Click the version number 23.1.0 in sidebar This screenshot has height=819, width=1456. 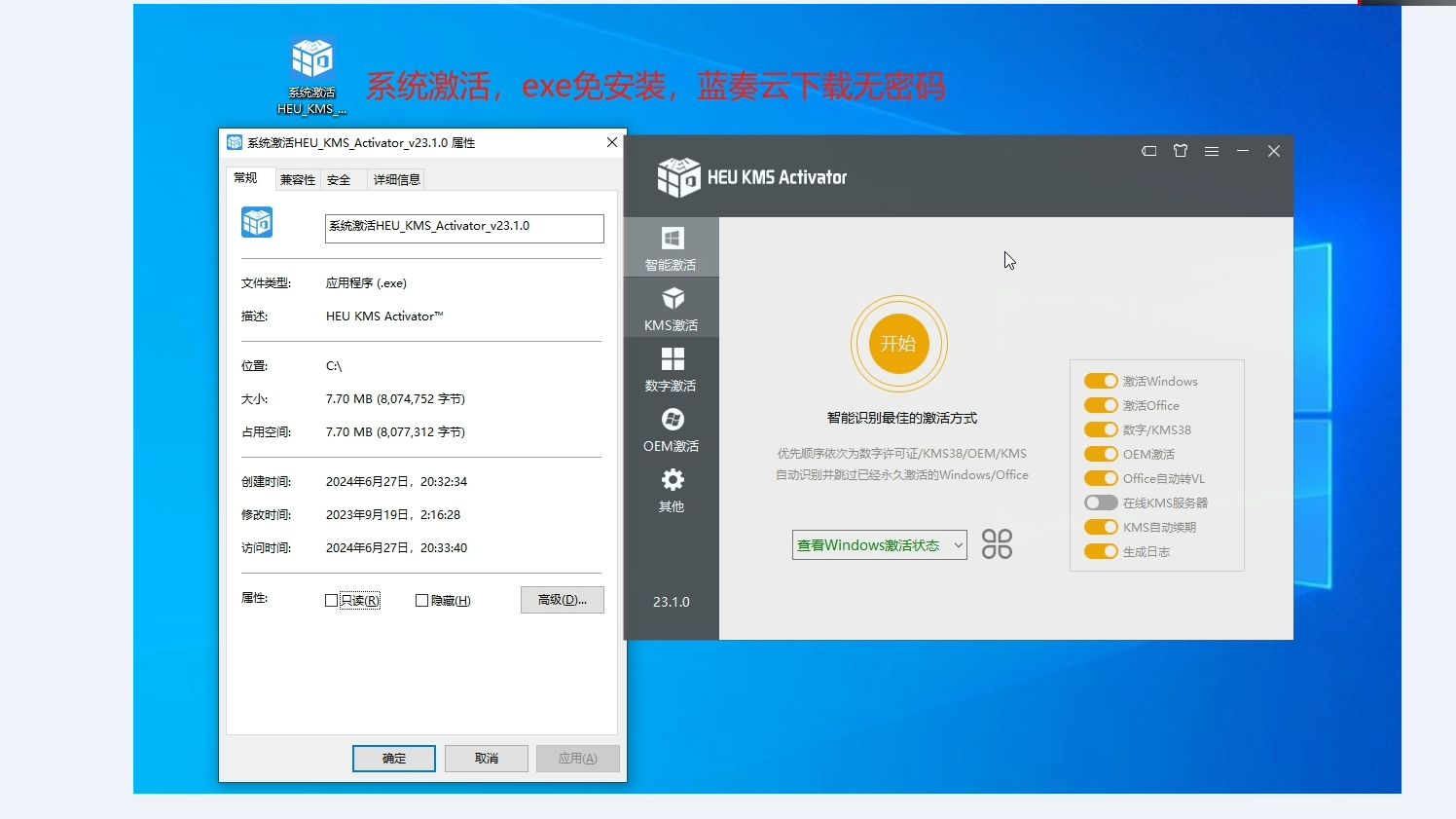coord(672,602)
